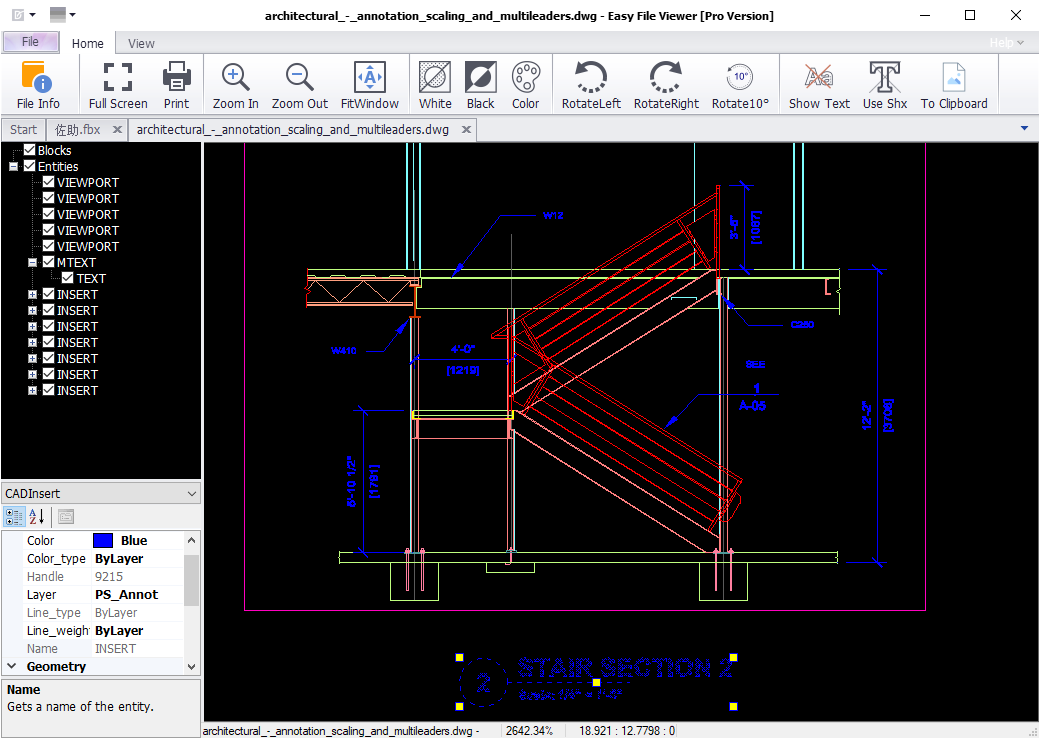Rotate drawing by 10 degrees
The width and height of the screenshot is (1040, 739).
coord(740,85)
